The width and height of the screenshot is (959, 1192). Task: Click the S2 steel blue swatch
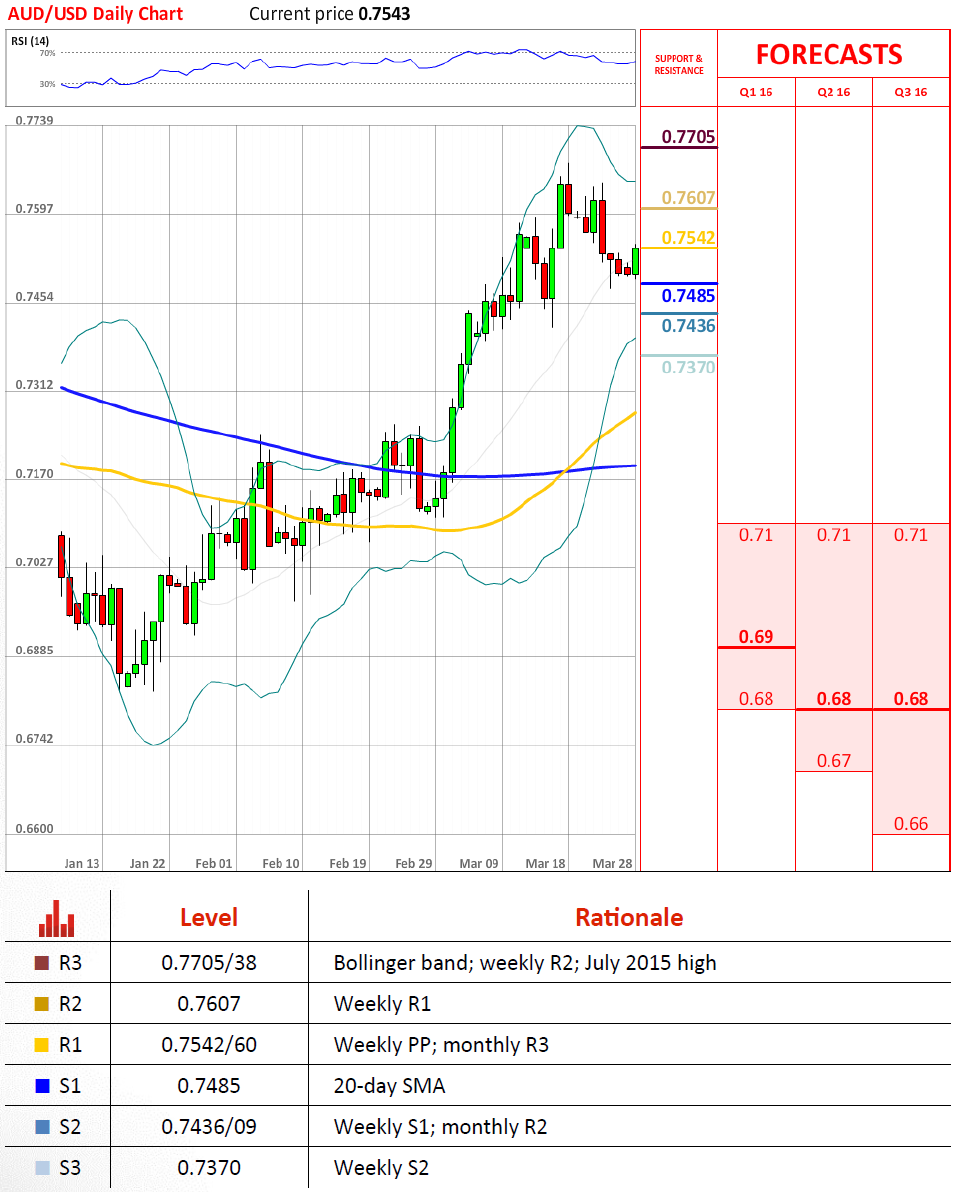(x=43, y=1127)
